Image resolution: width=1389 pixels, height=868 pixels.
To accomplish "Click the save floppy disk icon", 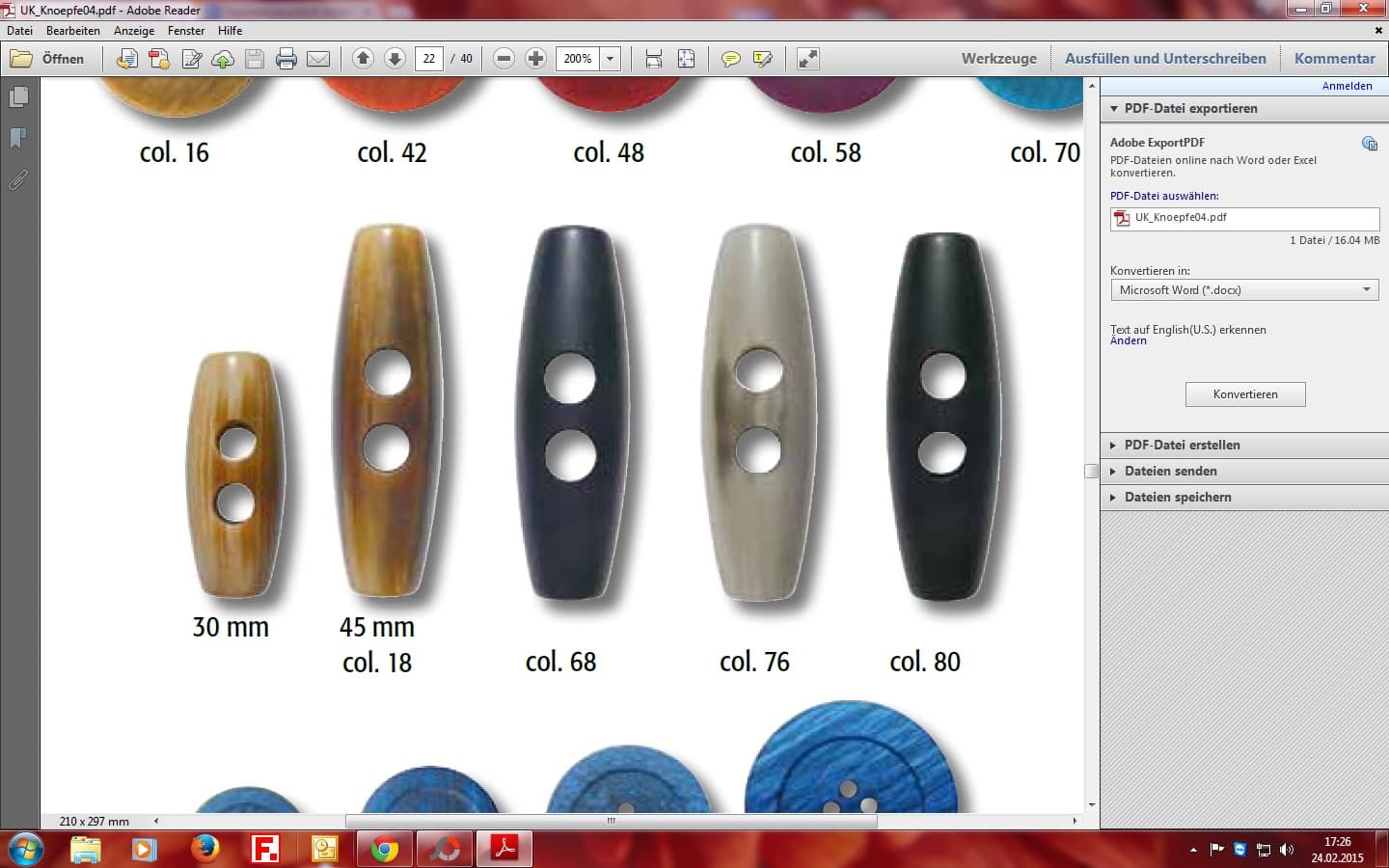I will click(x=255, y=59).
